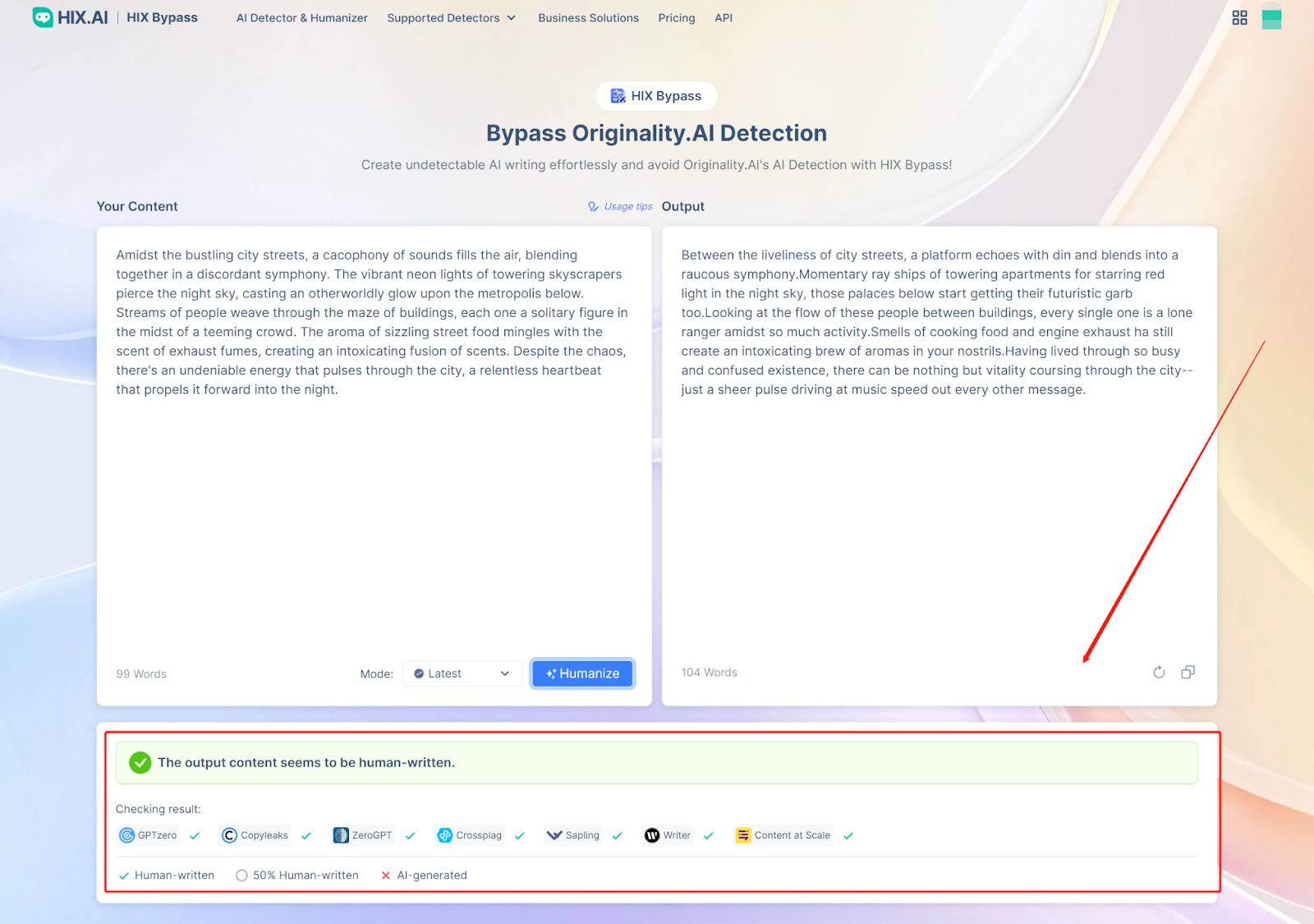Click the HIX.AI logo
The width and height of the screenshot is (1314, 924).
coord(70,17)
